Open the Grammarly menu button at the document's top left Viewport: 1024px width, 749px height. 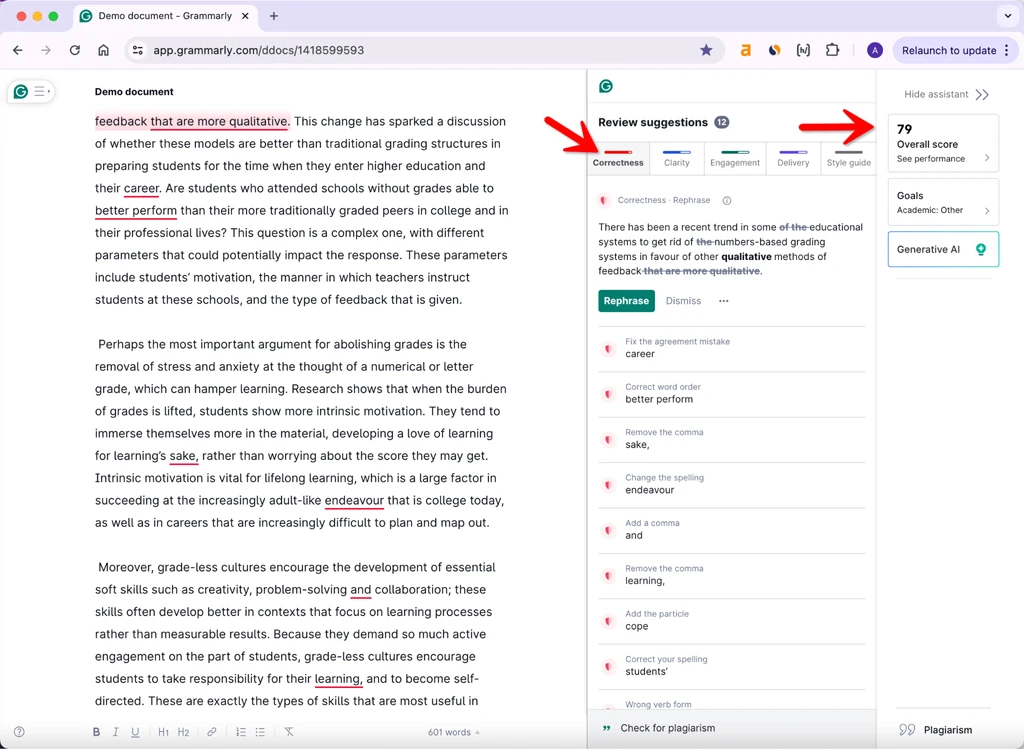click(x=31, y=91)
